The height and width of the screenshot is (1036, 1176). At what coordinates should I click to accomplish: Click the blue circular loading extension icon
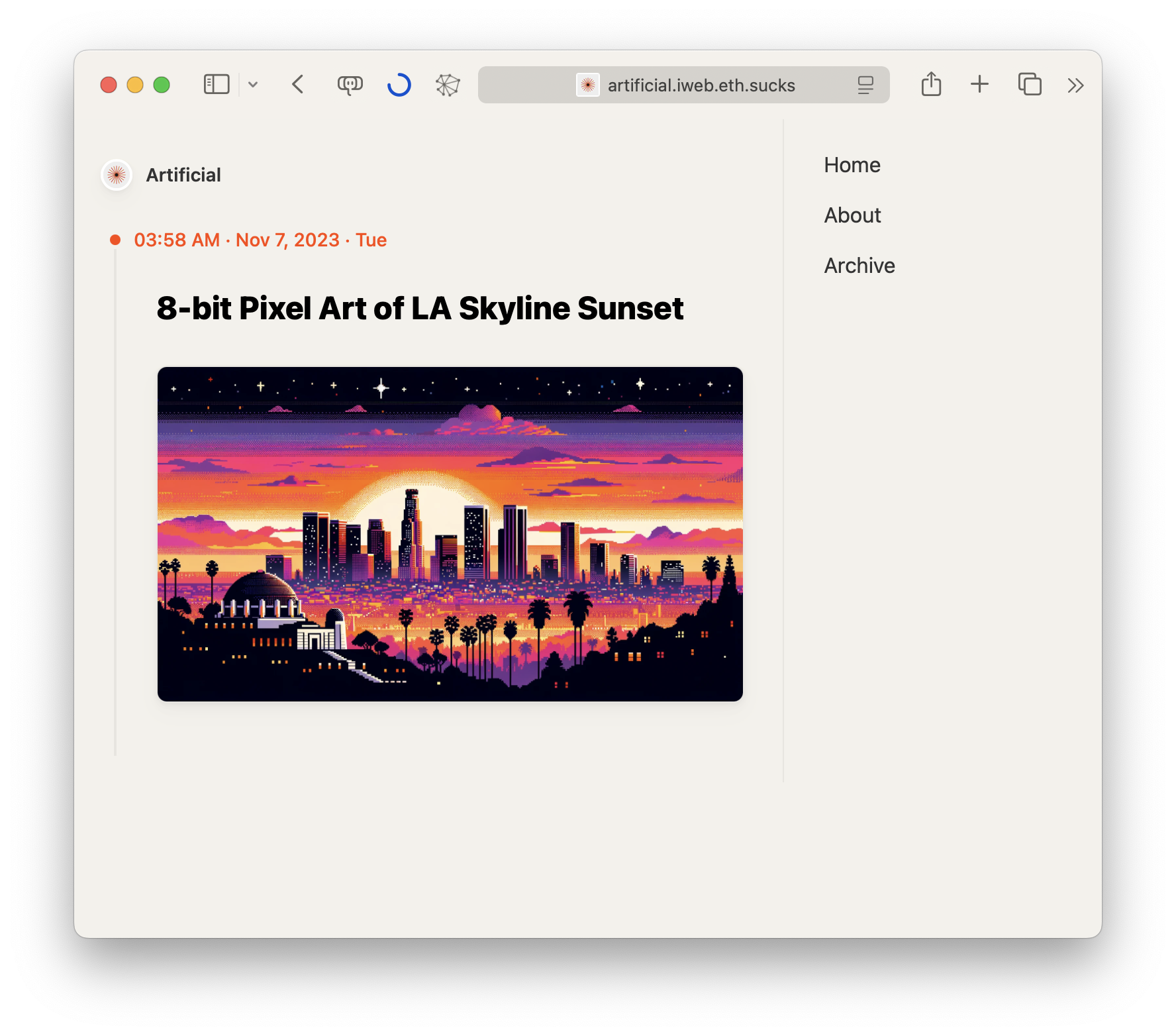pos(399,85)
